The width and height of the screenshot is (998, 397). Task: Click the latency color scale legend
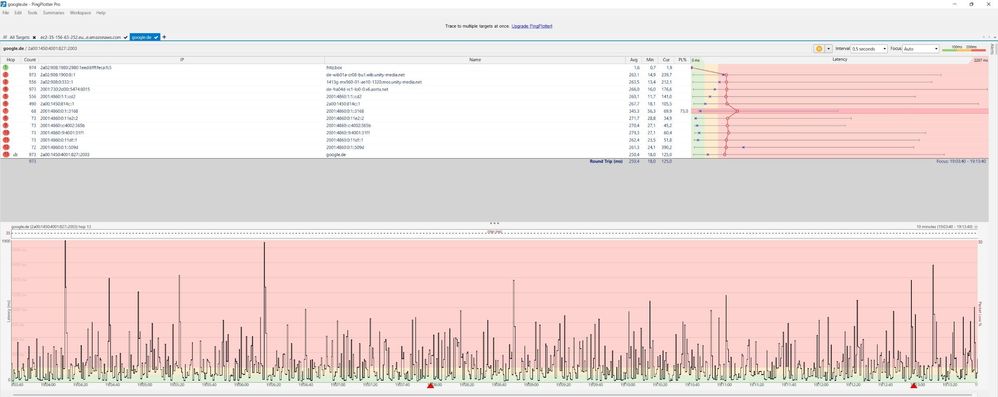(x=964, y=48)
